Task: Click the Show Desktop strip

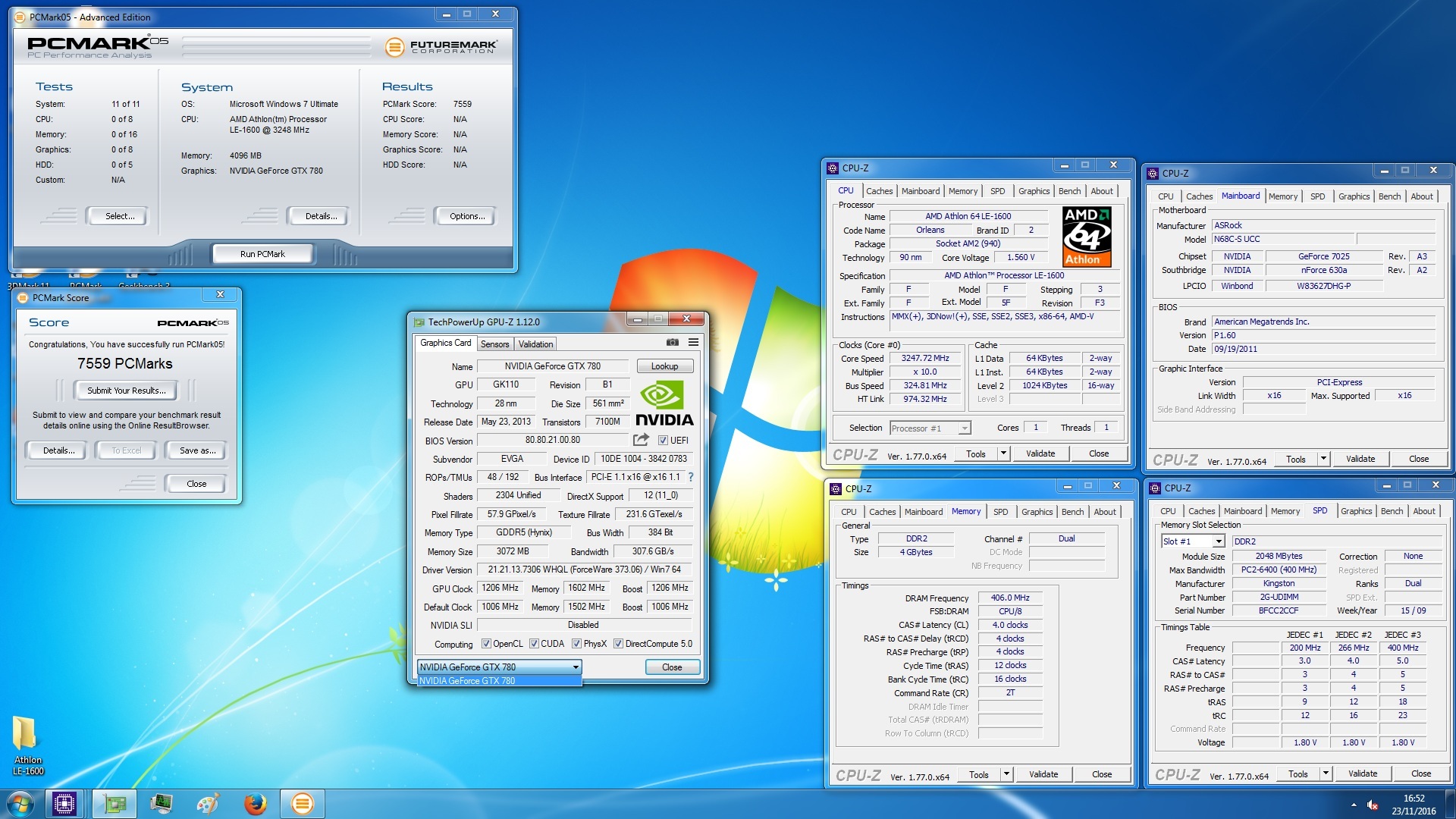Action: coord(1451,805)
